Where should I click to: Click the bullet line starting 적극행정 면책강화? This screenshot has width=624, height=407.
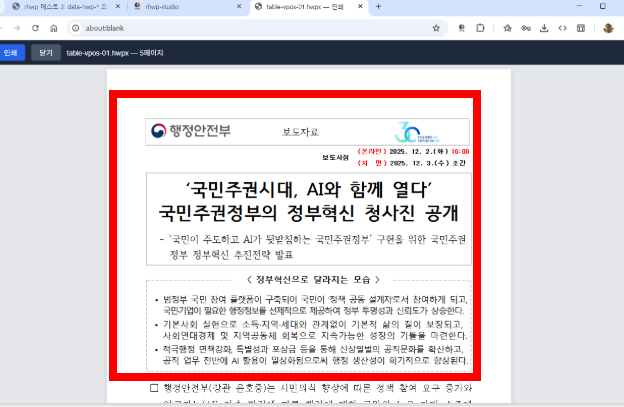pos(309,349)
